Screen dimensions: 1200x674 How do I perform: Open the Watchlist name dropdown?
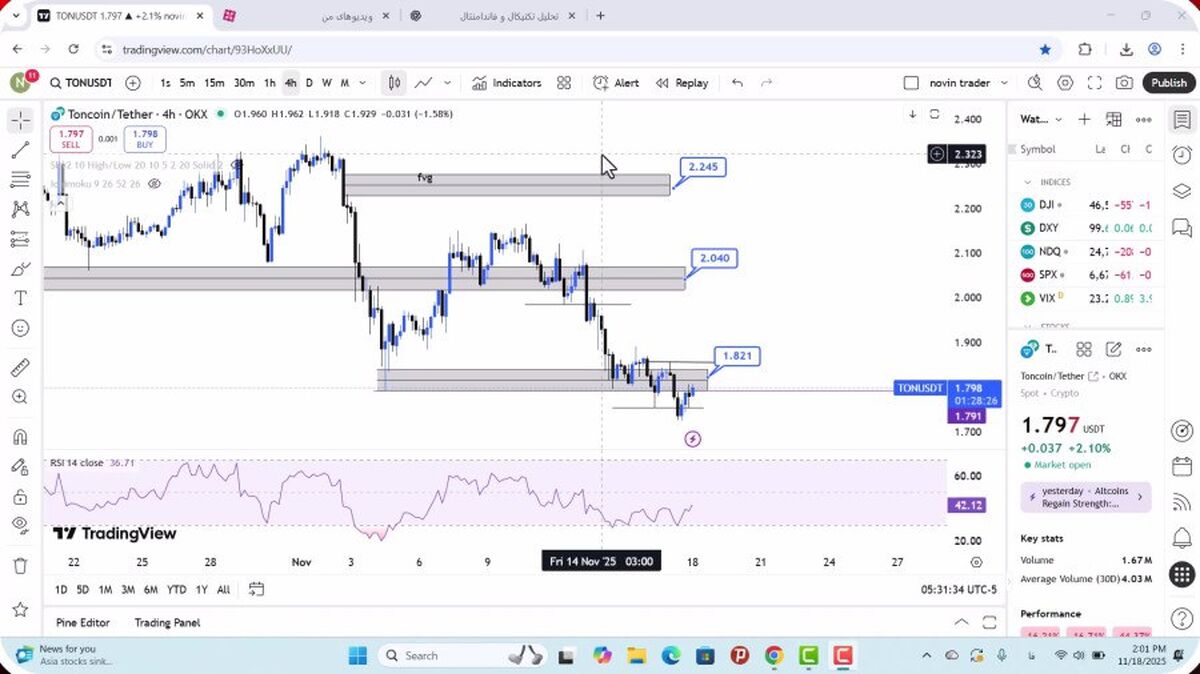pyautogui.click(x=1041, y=119)
